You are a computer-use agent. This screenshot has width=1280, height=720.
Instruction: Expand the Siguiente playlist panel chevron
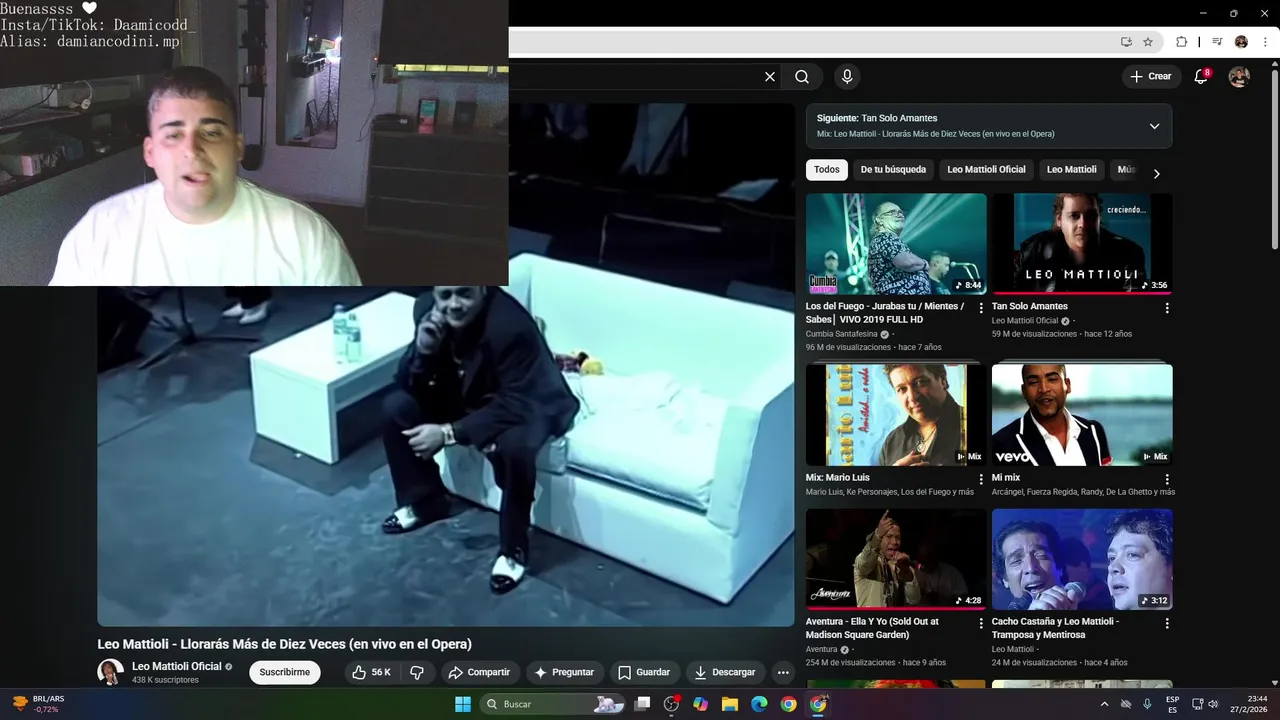pos(1154,126)
